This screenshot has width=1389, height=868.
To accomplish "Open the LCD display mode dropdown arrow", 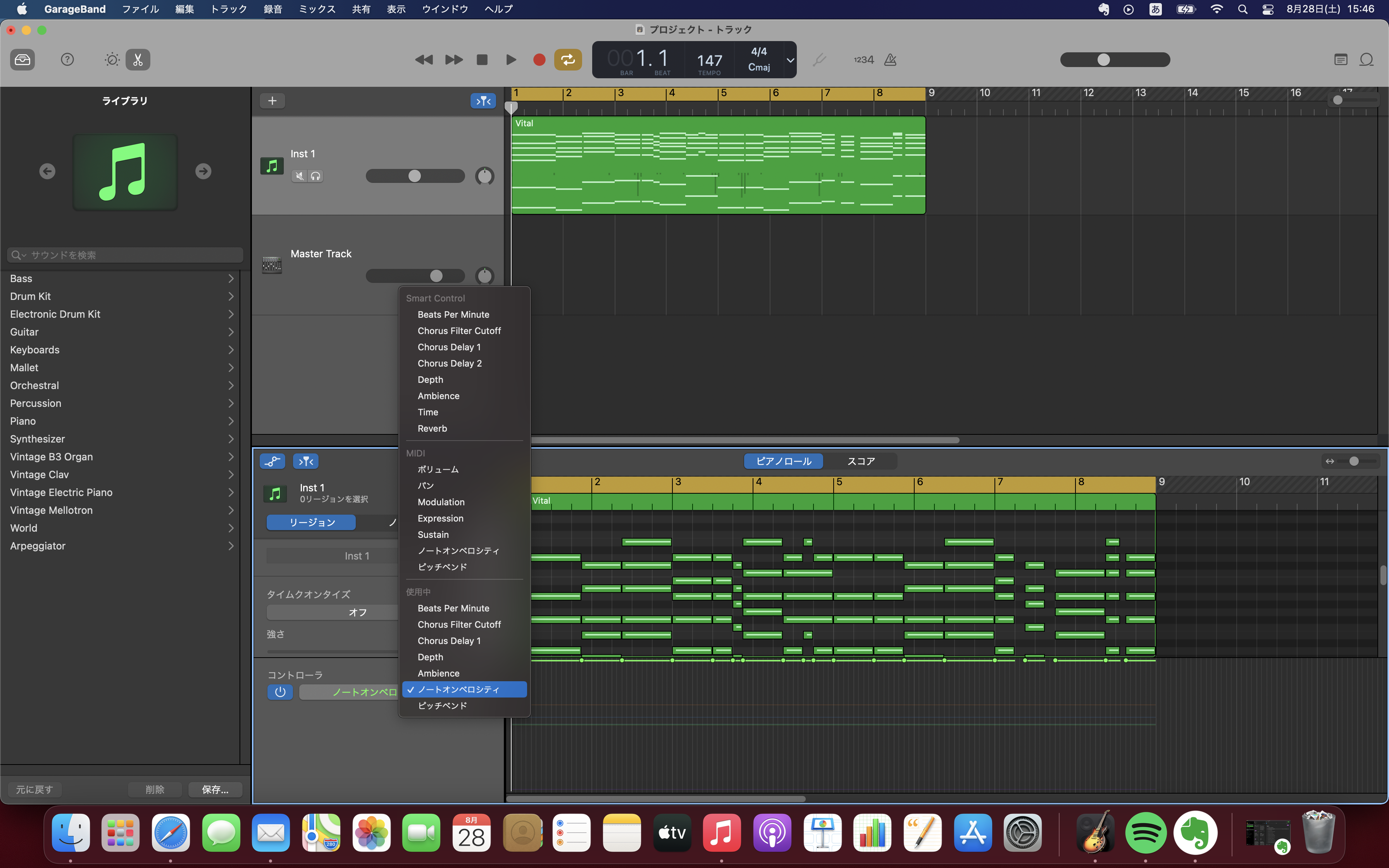I will (790, 60).
